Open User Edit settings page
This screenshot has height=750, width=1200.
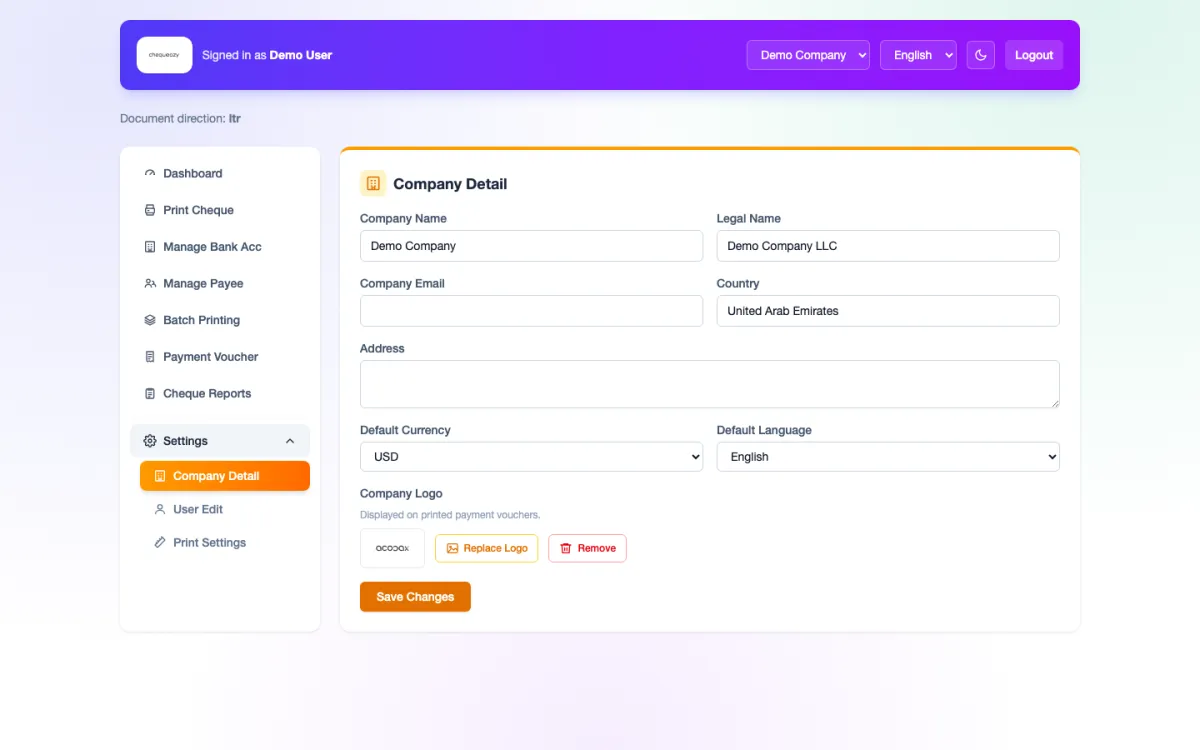point(225,509)
